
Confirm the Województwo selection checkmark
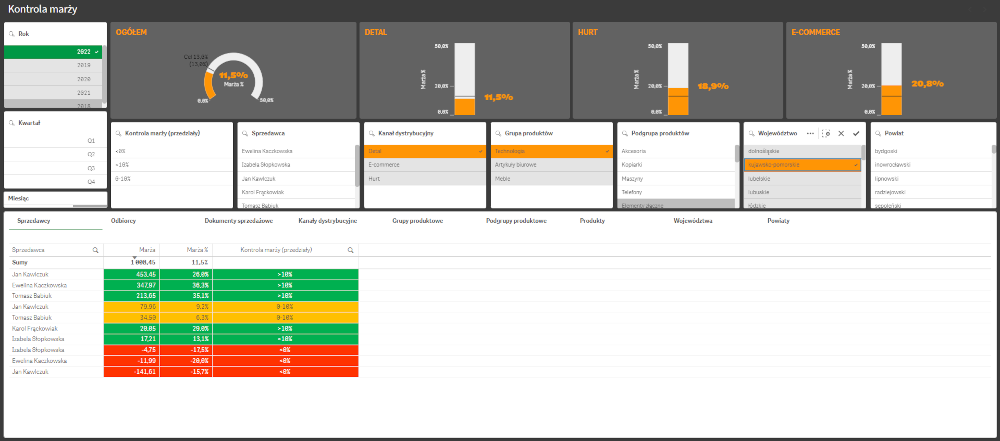click(856, 133)
